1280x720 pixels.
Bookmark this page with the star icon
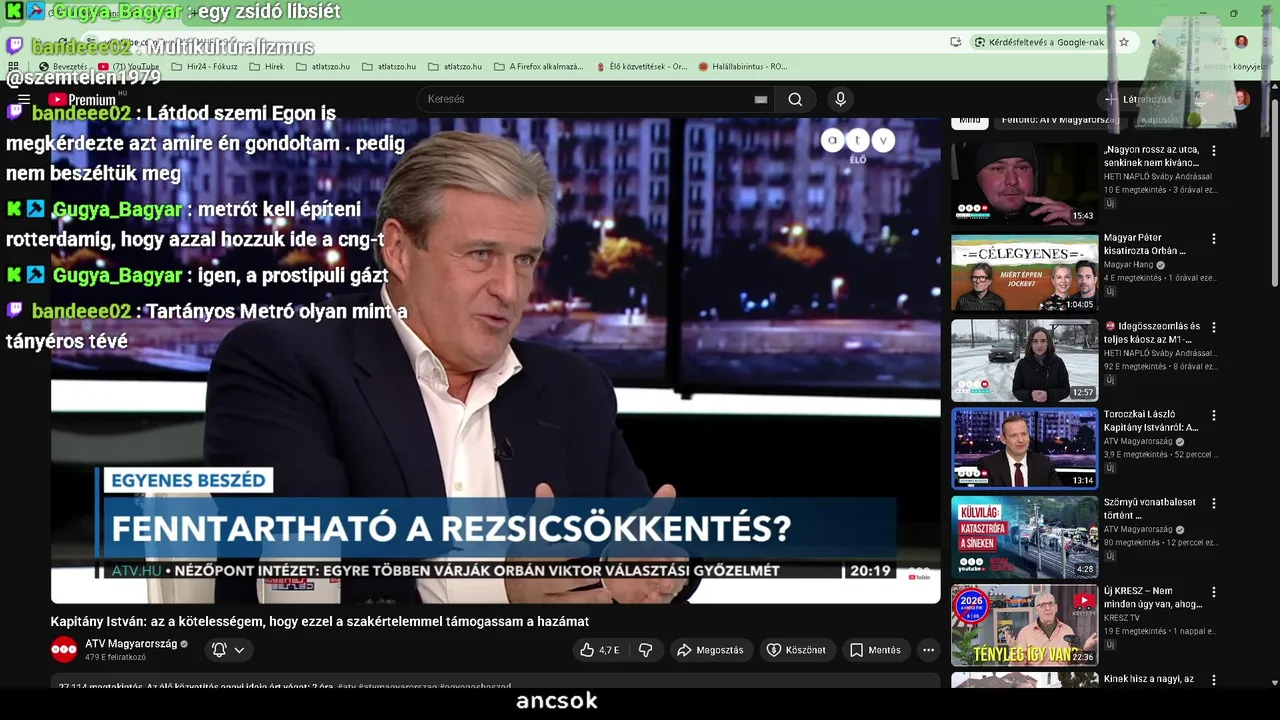tap(1124, 42)
